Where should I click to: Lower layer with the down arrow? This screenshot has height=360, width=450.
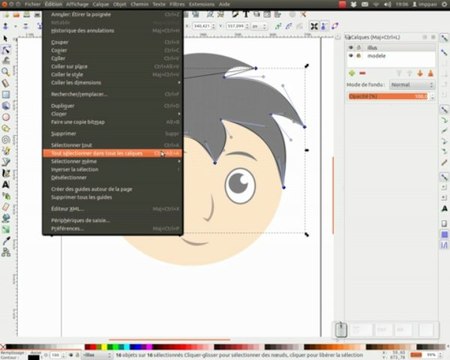420,73
